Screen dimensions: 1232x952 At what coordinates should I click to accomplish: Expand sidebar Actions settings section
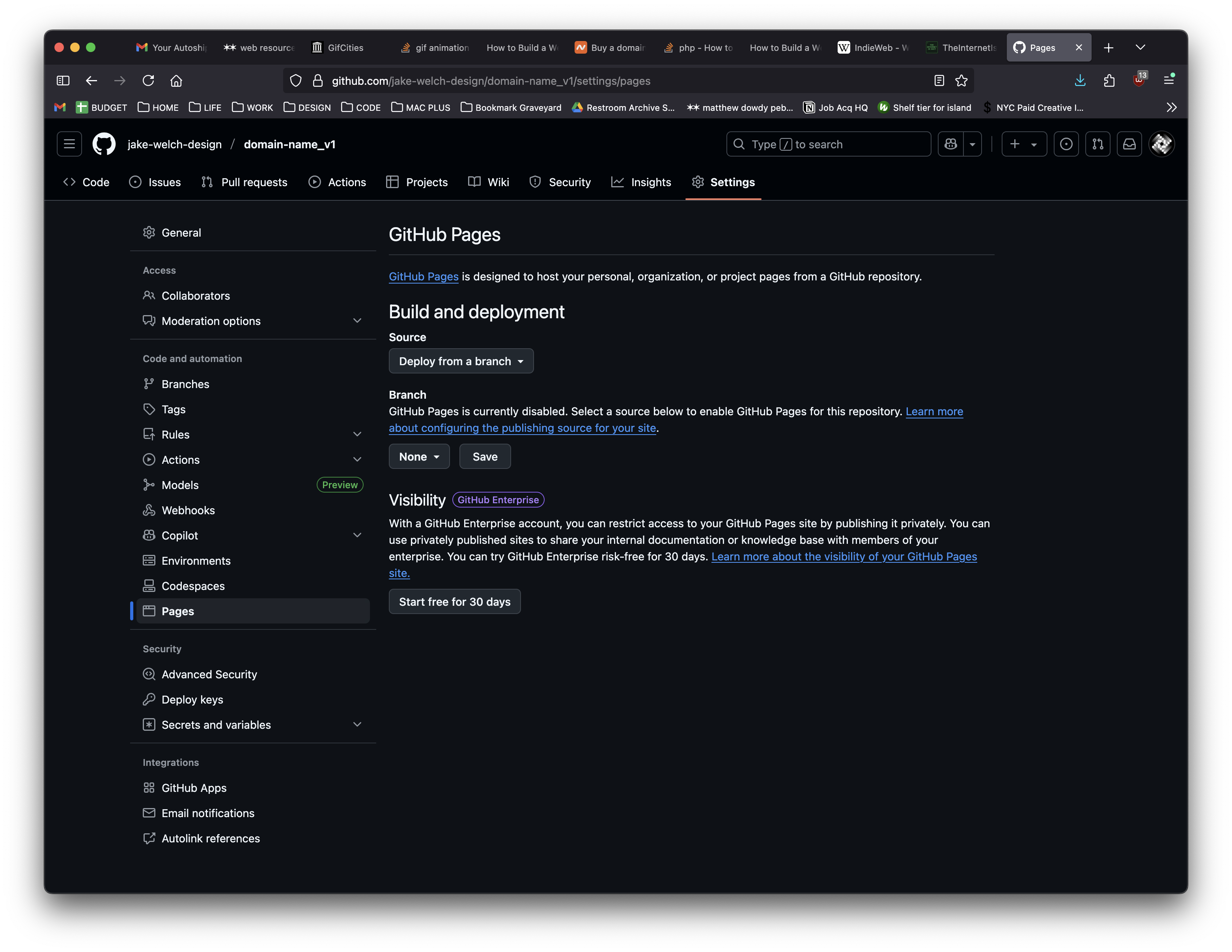[x=253, y=460]
